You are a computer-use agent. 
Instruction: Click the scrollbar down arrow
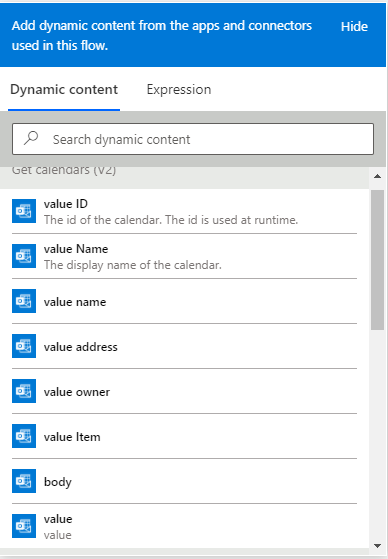click(377, 546)
